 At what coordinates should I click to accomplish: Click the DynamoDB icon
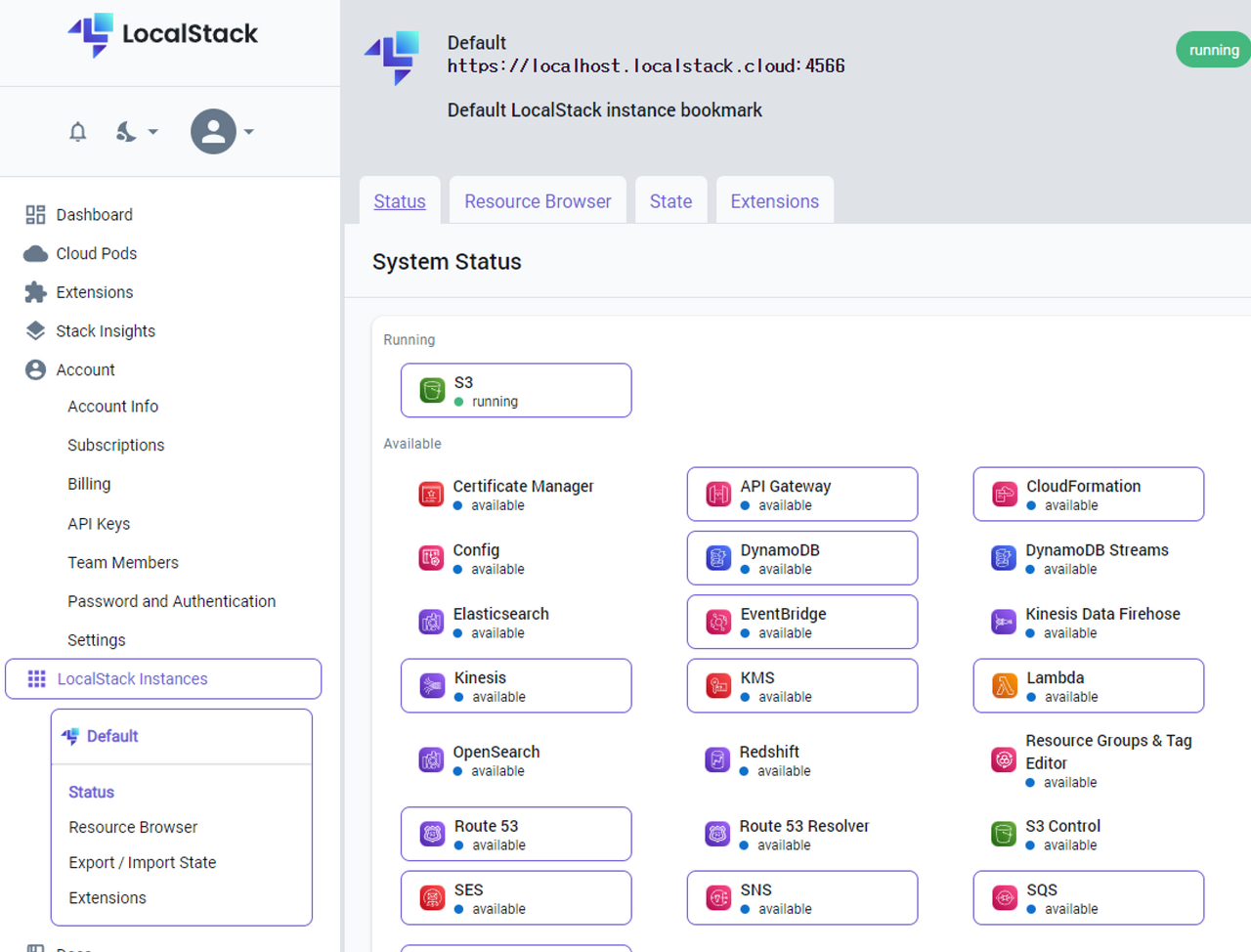pos(718,558)
